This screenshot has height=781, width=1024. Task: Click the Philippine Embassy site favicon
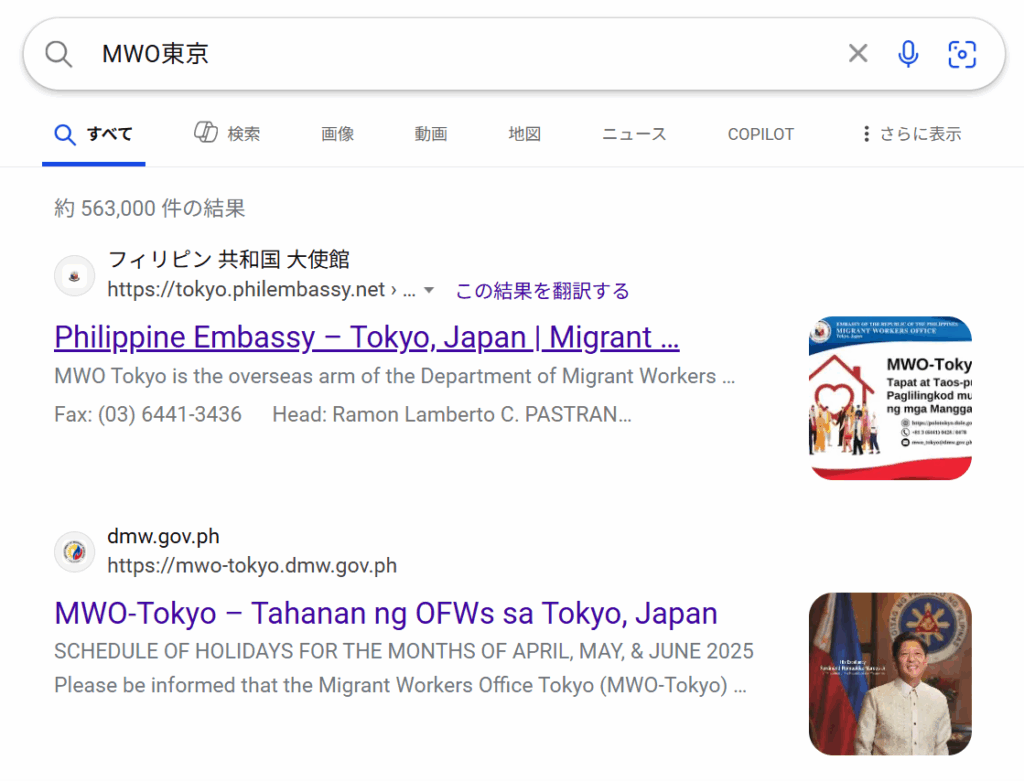coord(74,276)
